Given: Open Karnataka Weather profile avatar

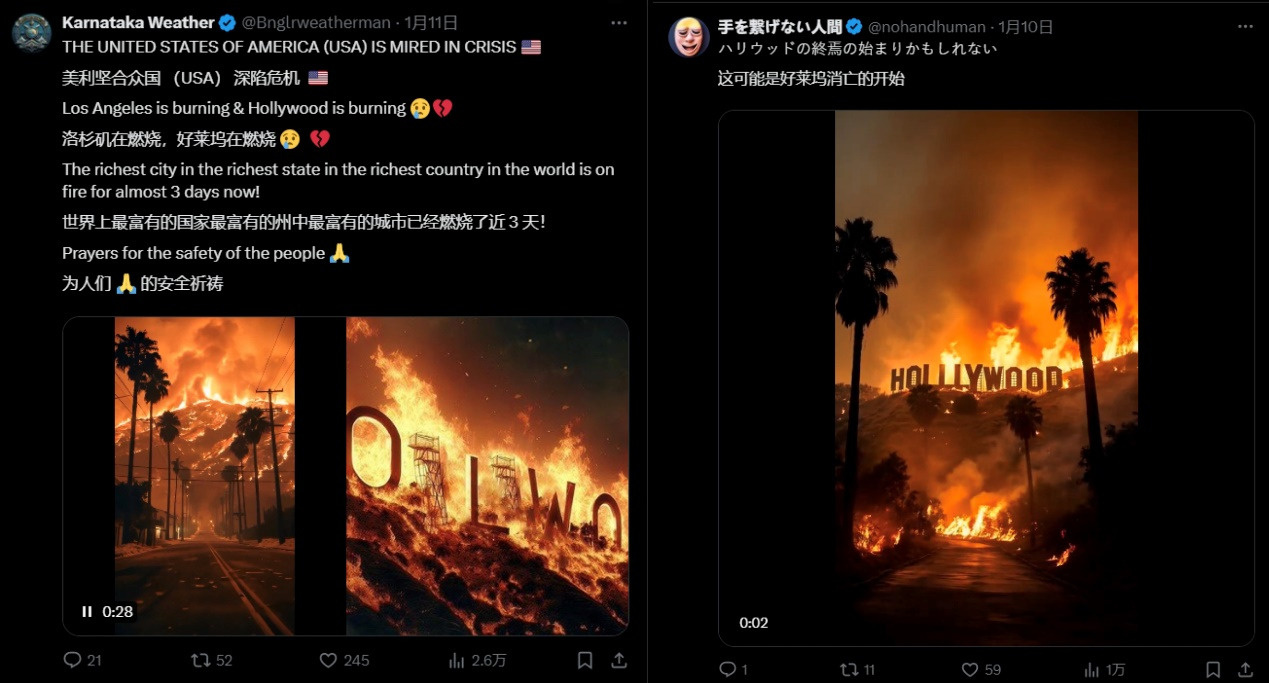Looking at the screenshot, I should click(x=32, y=32).
